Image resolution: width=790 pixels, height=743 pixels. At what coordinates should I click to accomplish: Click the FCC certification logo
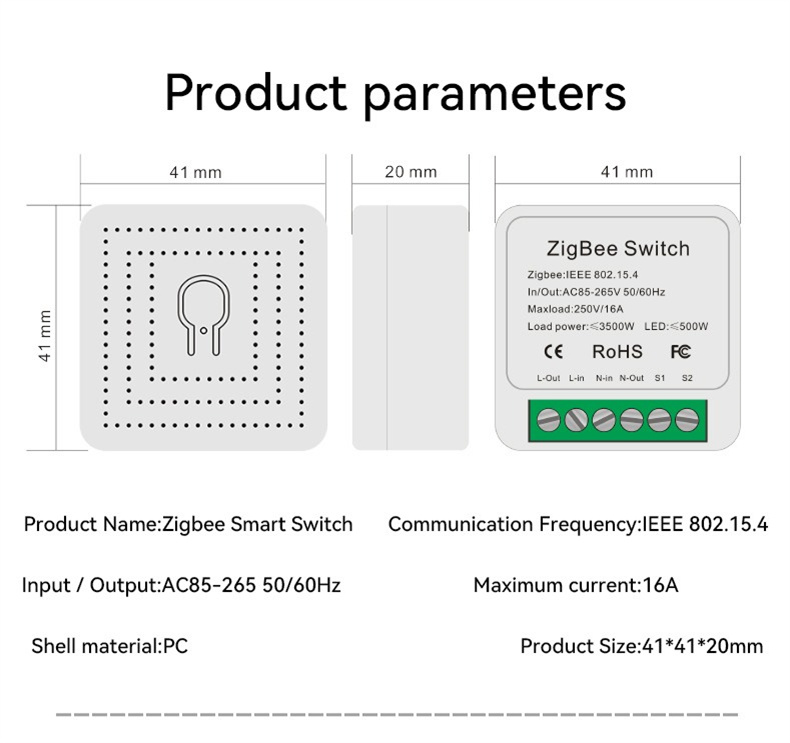click(x=680, y=352)
